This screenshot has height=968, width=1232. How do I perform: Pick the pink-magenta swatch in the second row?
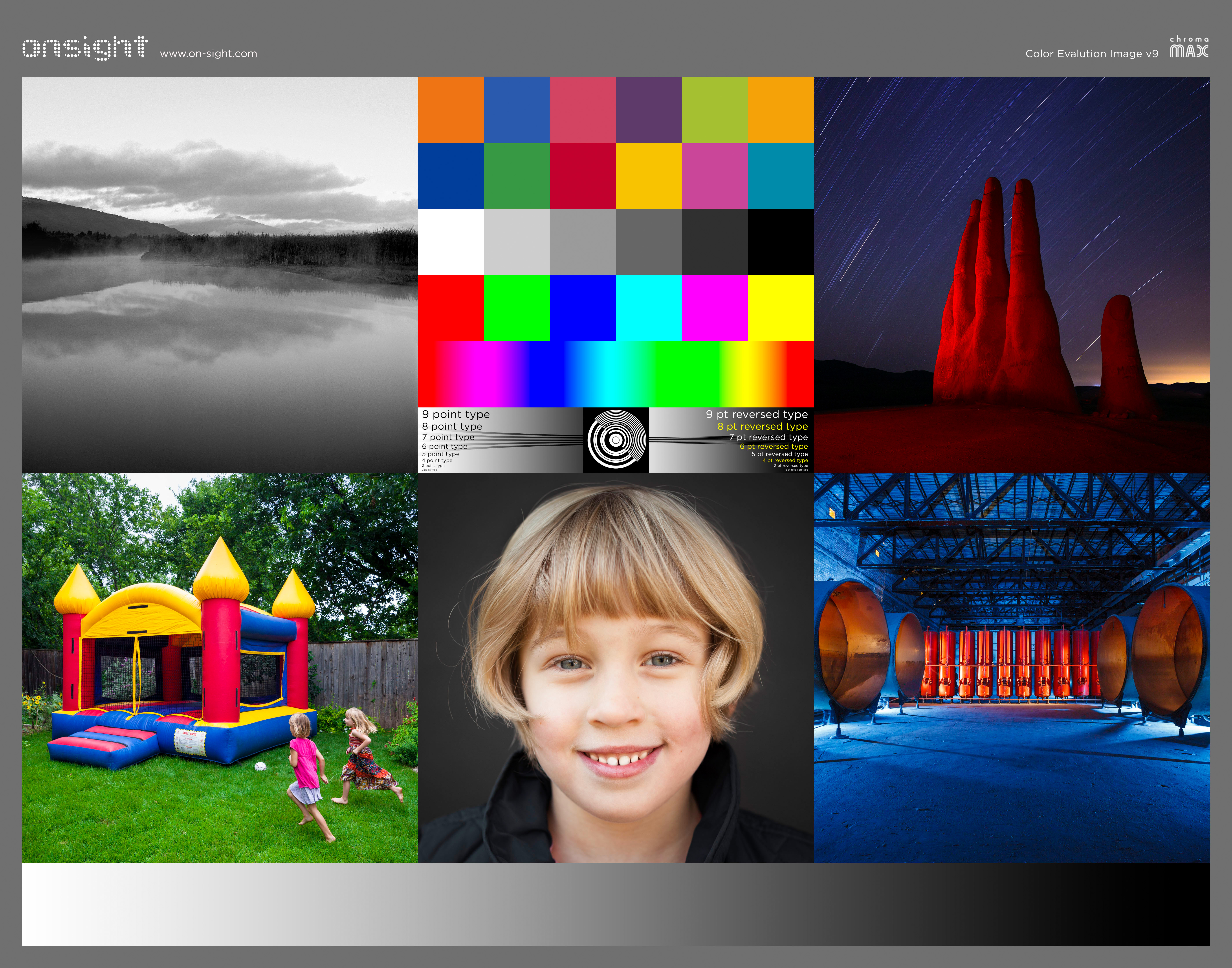(x=715, y=176)
